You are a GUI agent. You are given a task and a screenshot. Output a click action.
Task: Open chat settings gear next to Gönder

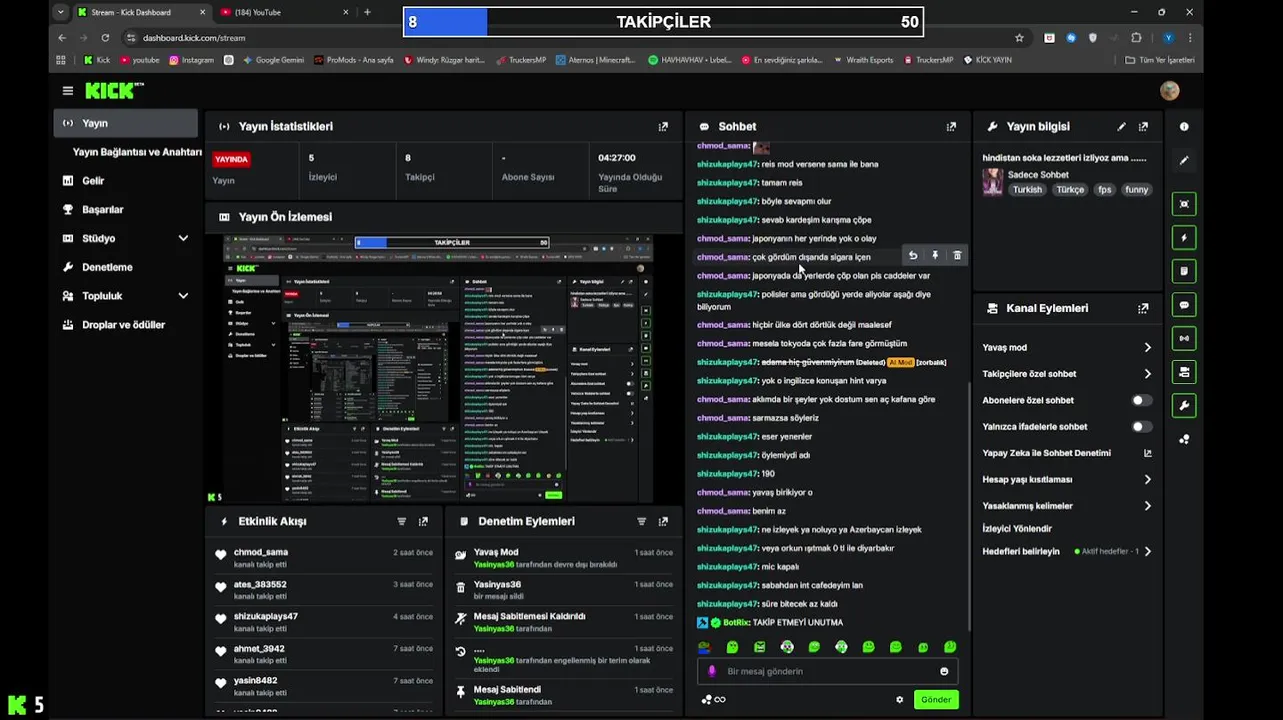click(x=899, y=700)
